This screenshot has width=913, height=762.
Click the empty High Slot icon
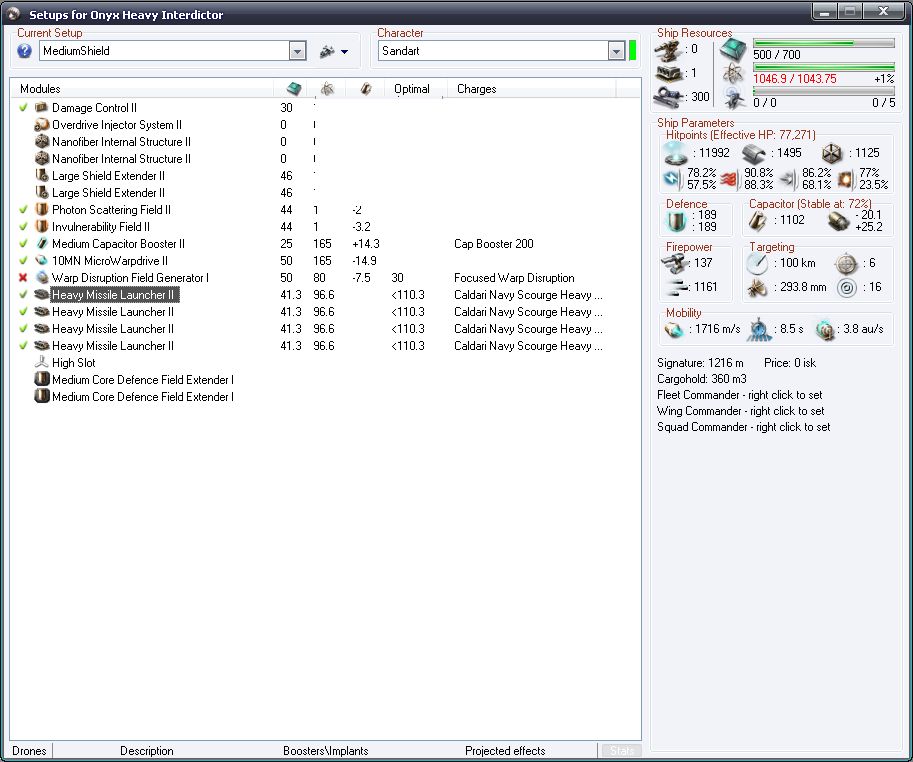(41, 363)
